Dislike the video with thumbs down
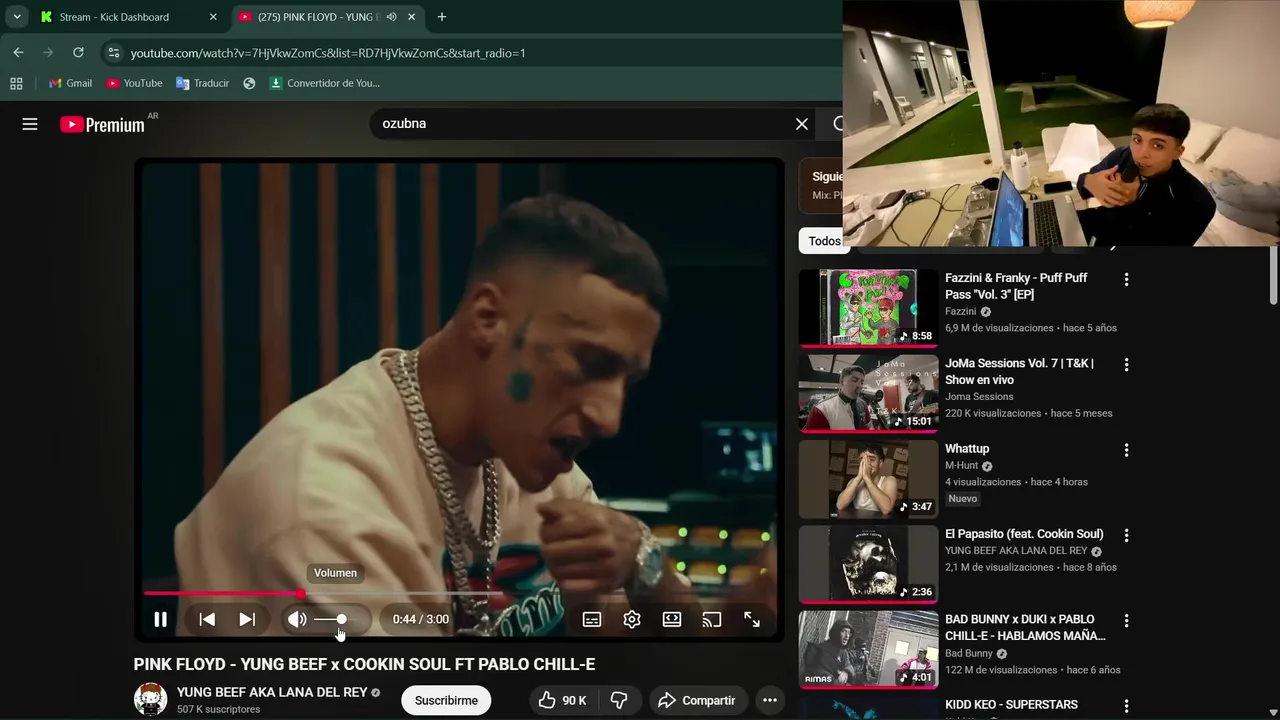The image size is (1280, 720). [619, 700]
